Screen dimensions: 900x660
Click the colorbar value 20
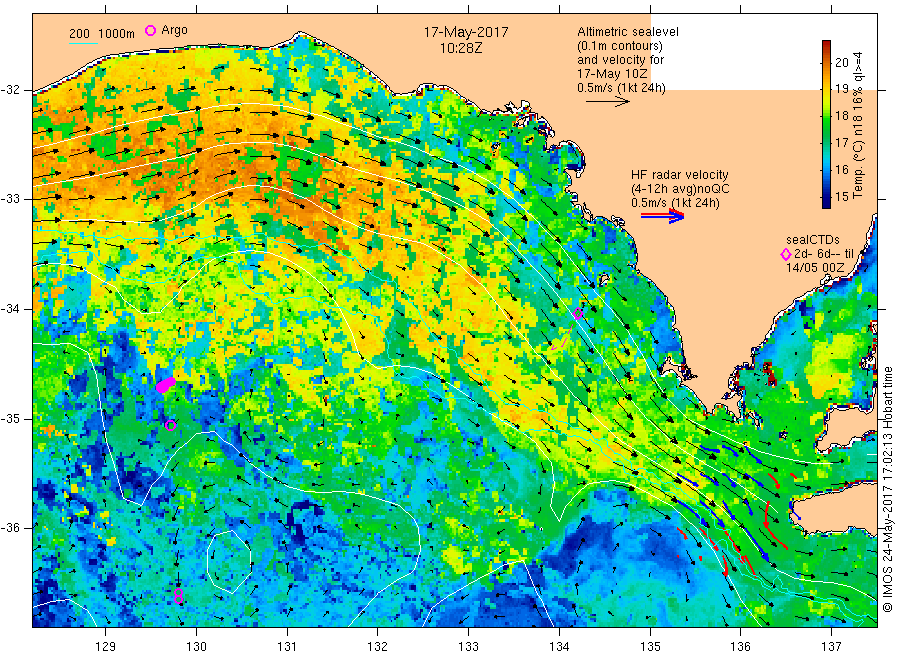point(841,62)
